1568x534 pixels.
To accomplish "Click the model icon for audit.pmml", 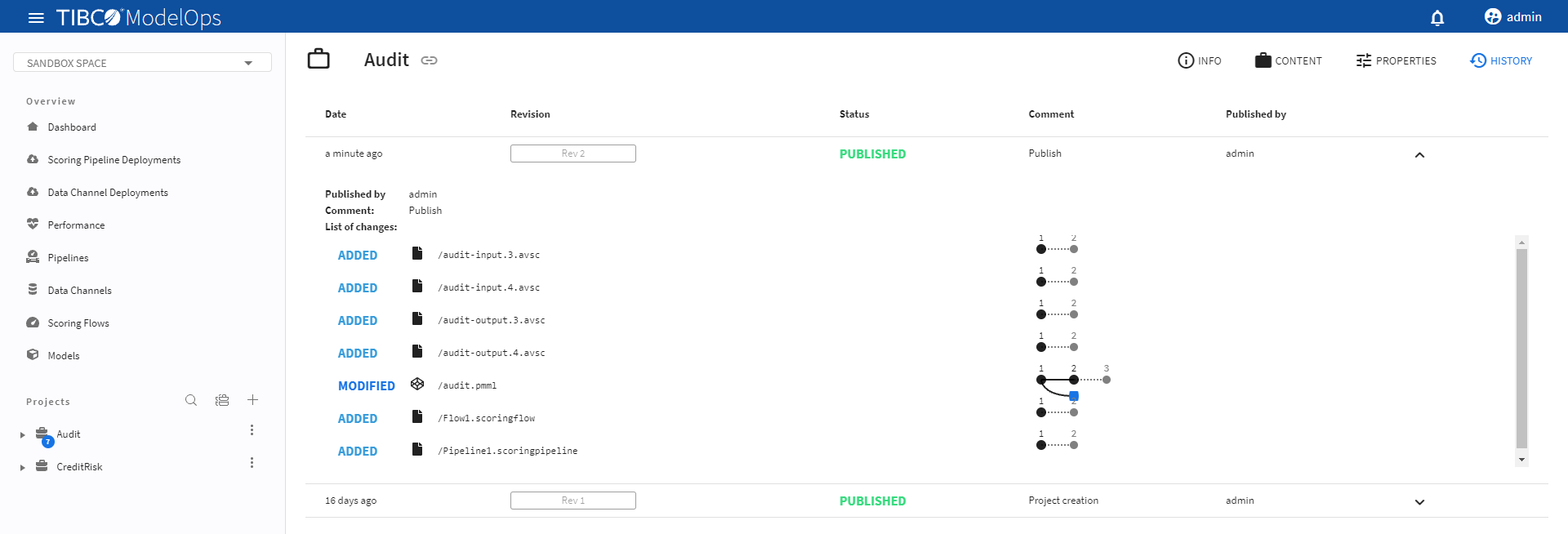I will pyautogui.click(x=417, y=384).
